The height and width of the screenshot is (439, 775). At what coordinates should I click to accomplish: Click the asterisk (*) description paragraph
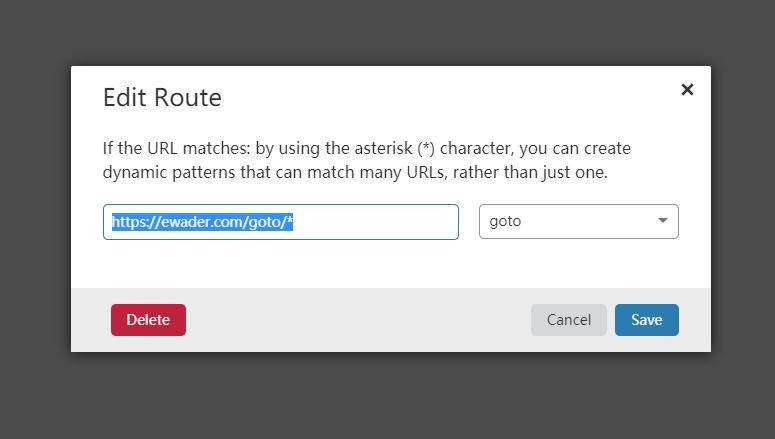(366, 160)
